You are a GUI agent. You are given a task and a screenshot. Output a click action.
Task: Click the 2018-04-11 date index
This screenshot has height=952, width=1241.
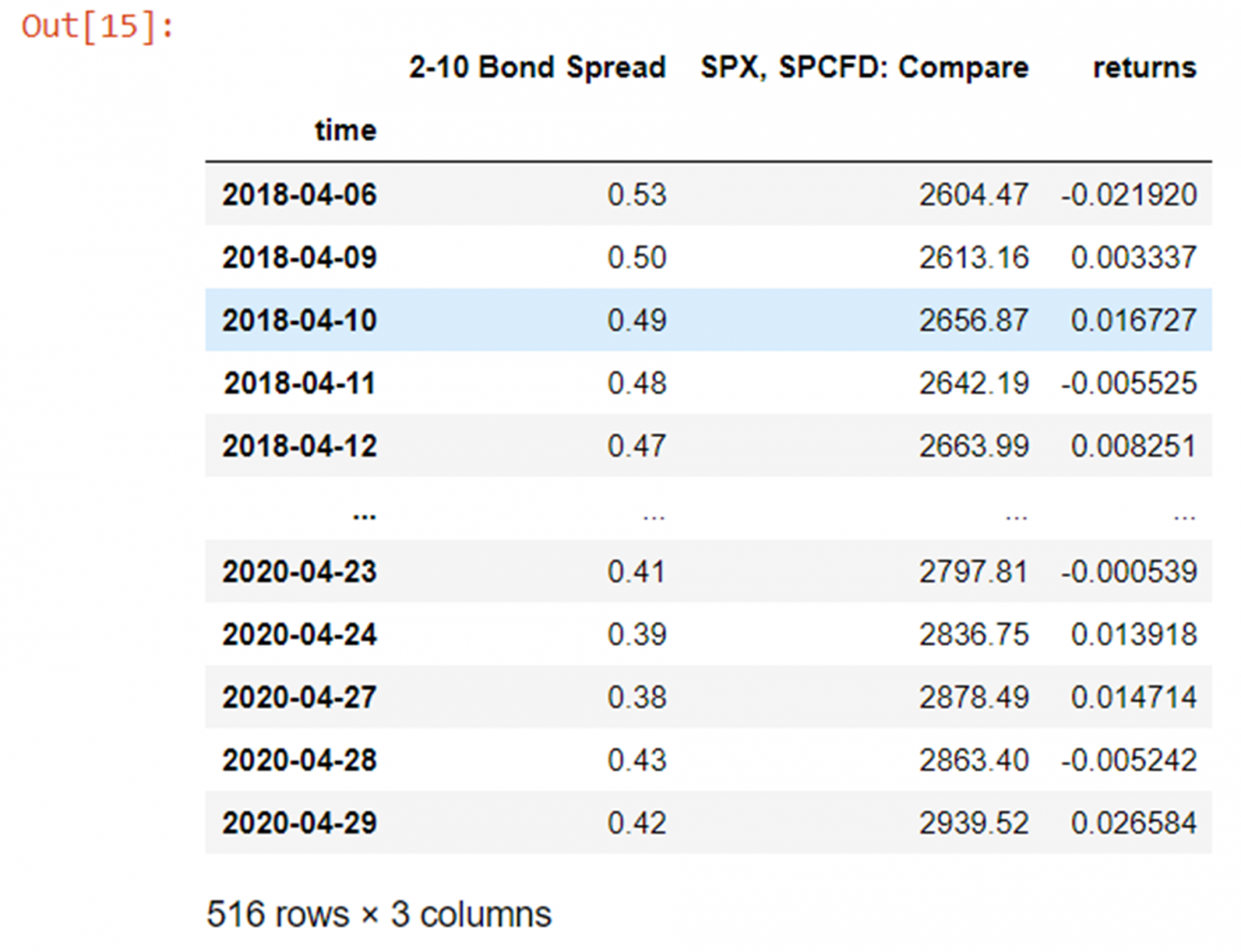[x=300, y=383]
